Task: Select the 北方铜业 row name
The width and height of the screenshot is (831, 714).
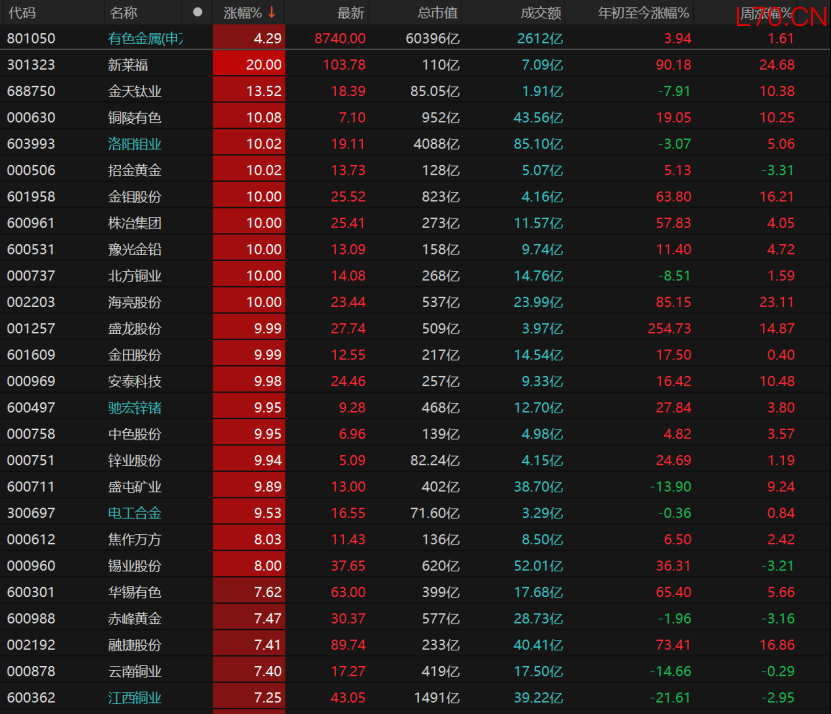Action: tap(135, 276)
